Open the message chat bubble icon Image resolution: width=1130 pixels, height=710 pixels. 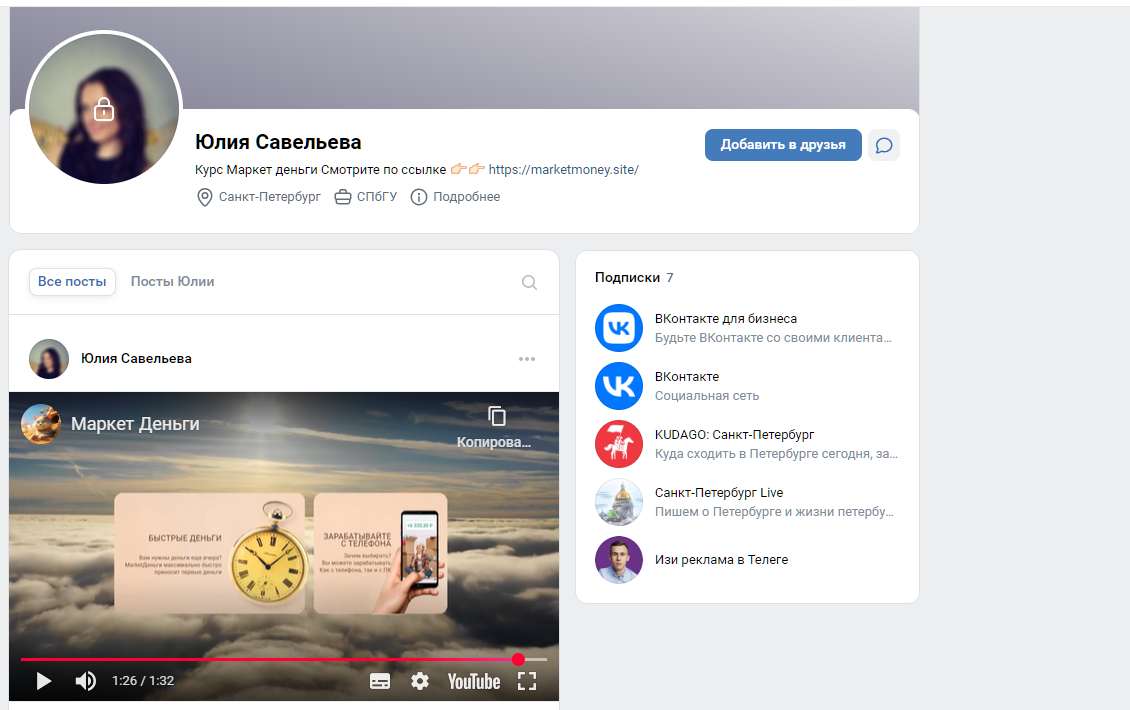pyautogui.click(x=884, y=146)
